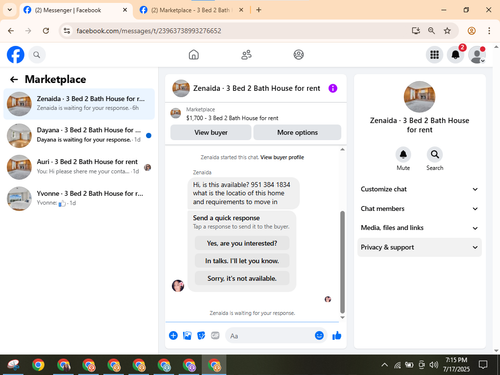Expand Privacy & support section
The height and width of the screenshot is (375, 500).
[419, 247]
